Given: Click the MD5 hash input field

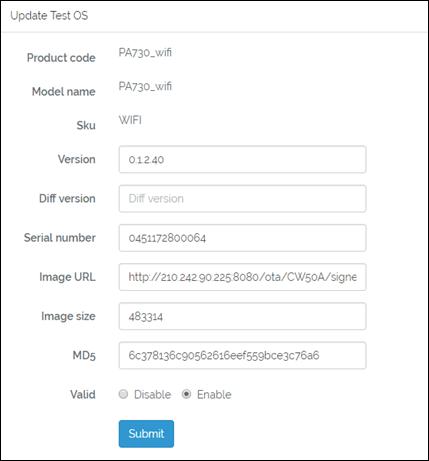Looking at the screenshot, I should point(242,355).
